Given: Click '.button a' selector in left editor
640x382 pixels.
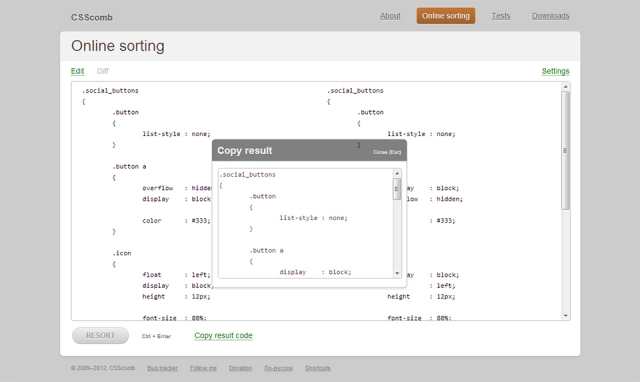Looking at the screenshot, I should pyautogui.click(x=129, y=167).
